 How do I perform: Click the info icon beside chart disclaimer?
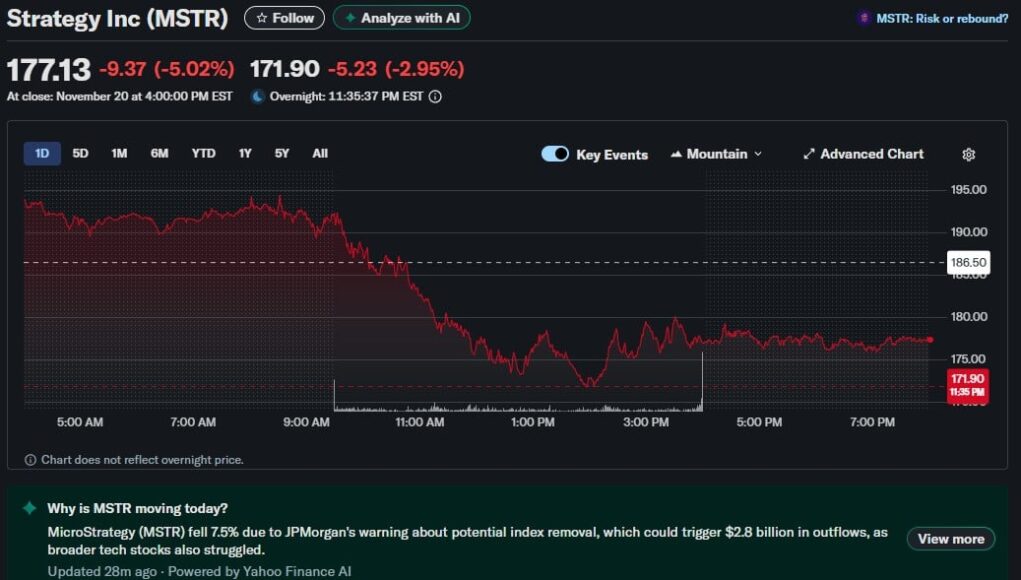coord(30,460)
